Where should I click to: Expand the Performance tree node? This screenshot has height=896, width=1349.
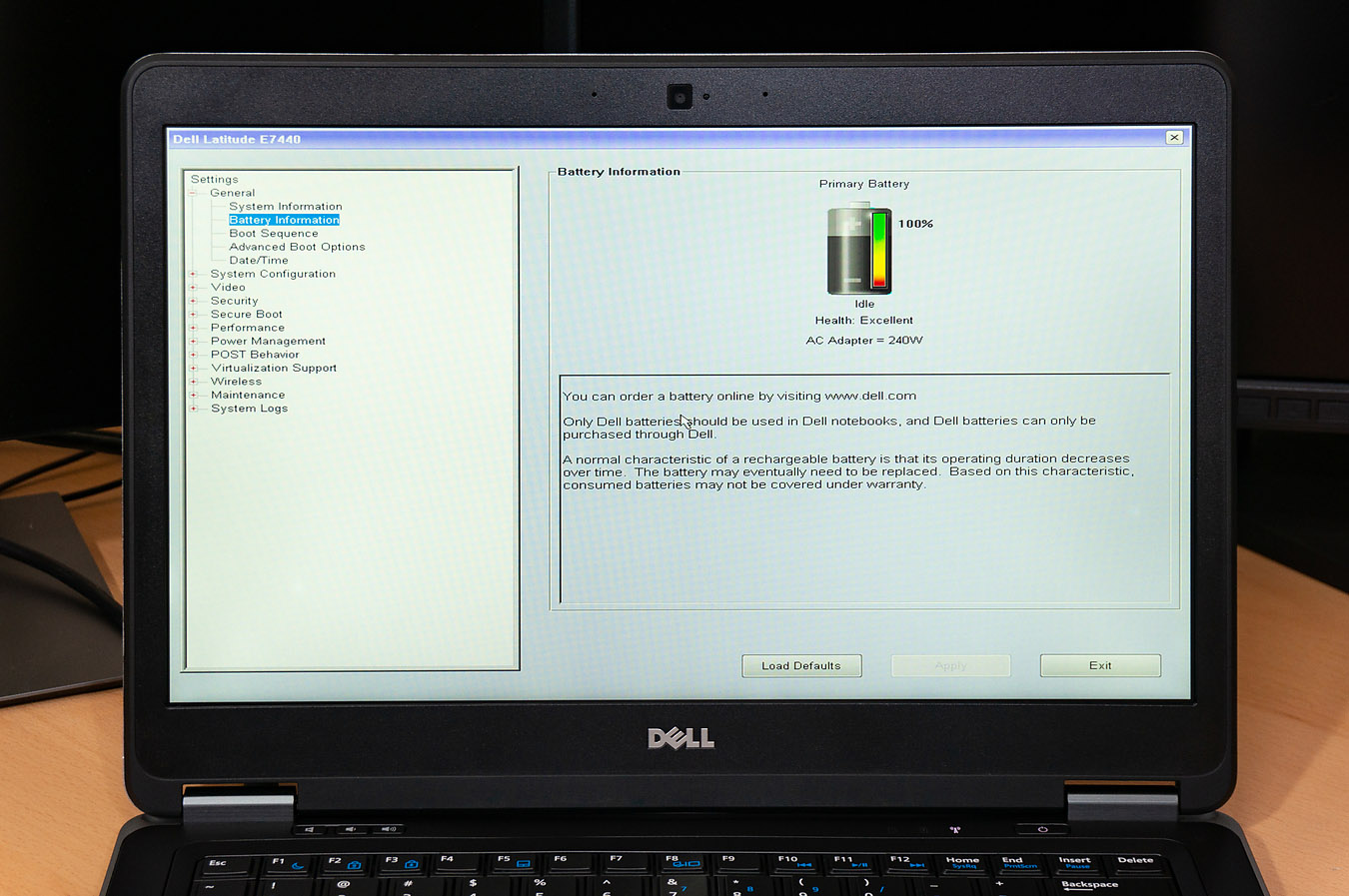point(194,328)
